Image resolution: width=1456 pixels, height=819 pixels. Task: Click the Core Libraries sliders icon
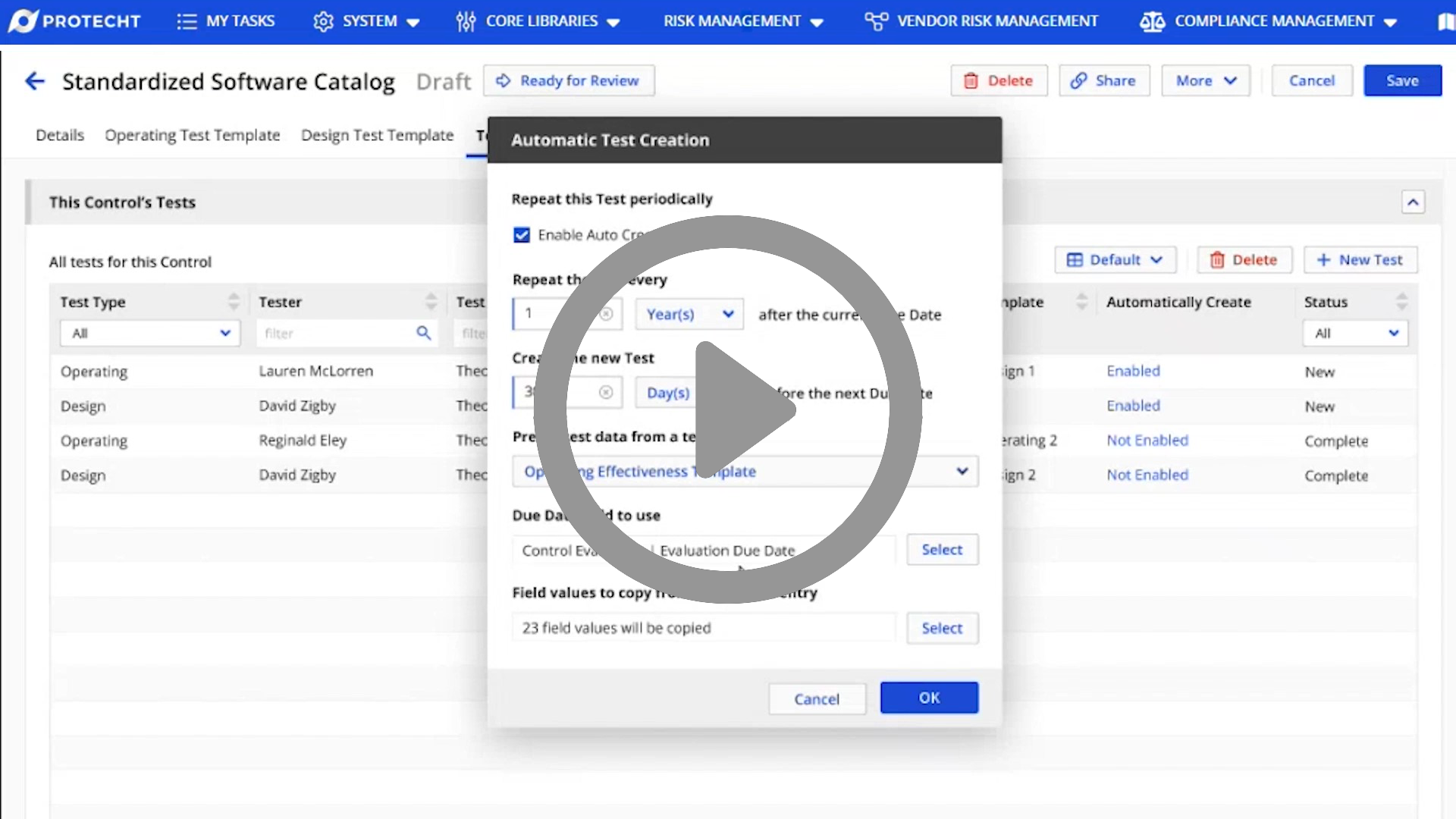pos(465,21)
